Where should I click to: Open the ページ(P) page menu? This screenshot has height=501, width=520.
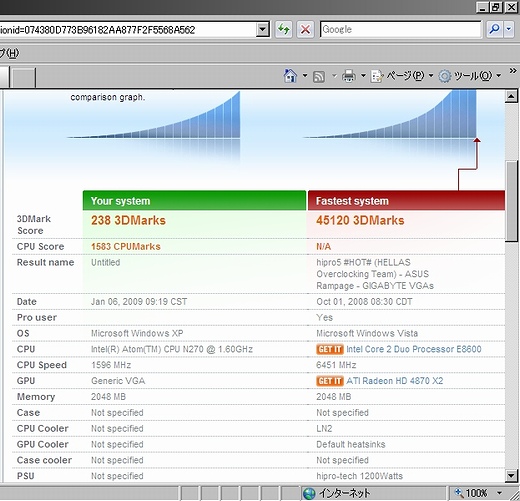(x=401, y=76)
